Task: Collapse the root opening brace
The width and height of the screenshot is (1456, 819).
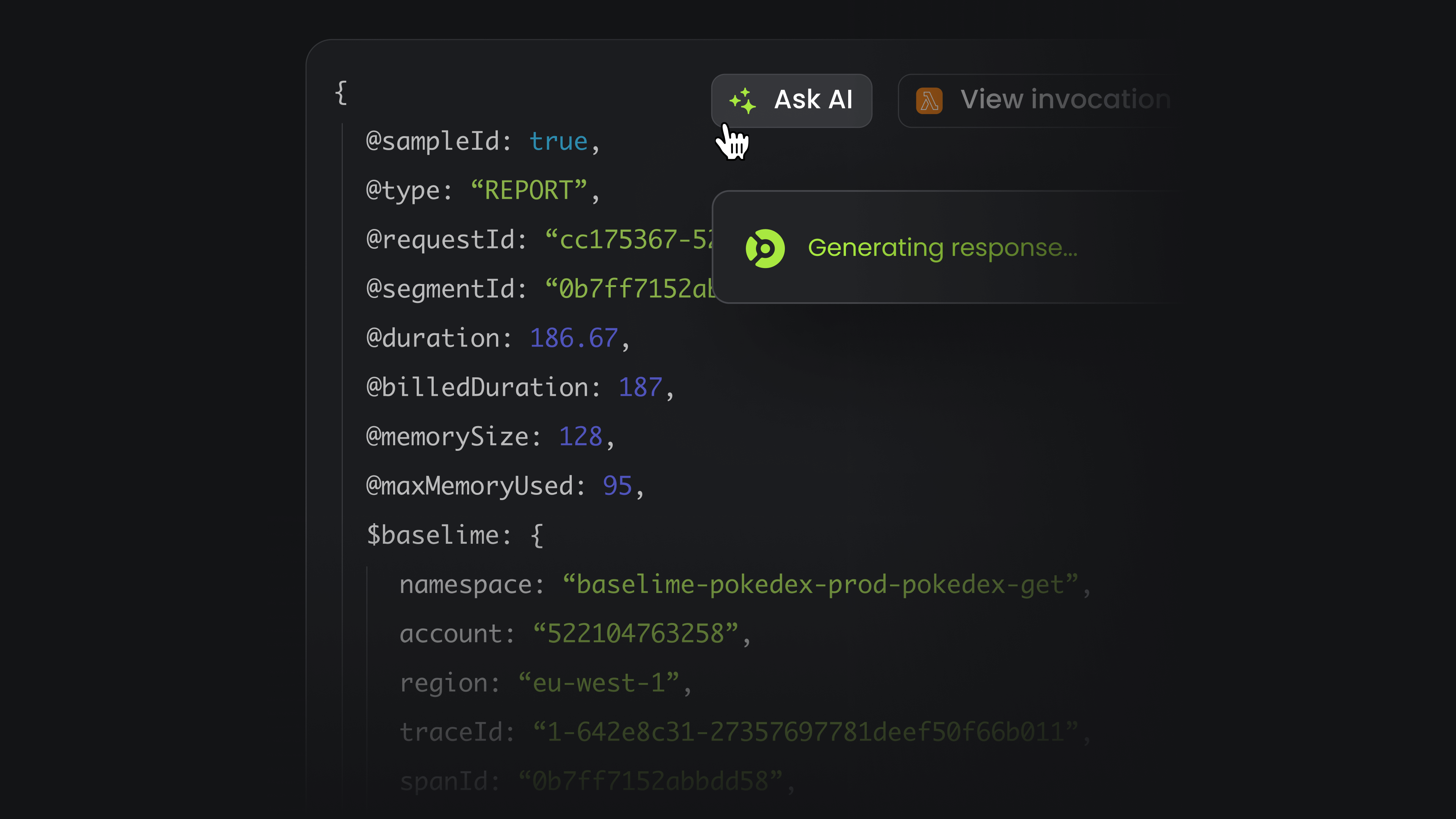Action: tap(341, 93)
